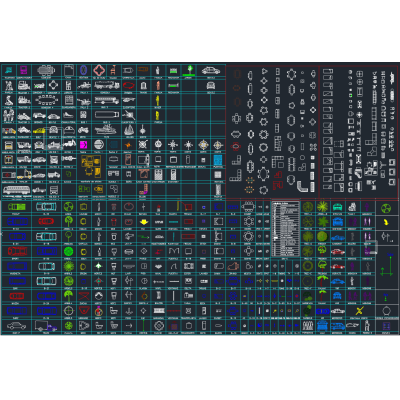Screen dimensions: 400x400
Task: Select the magenta computer block
Action: 24,71
